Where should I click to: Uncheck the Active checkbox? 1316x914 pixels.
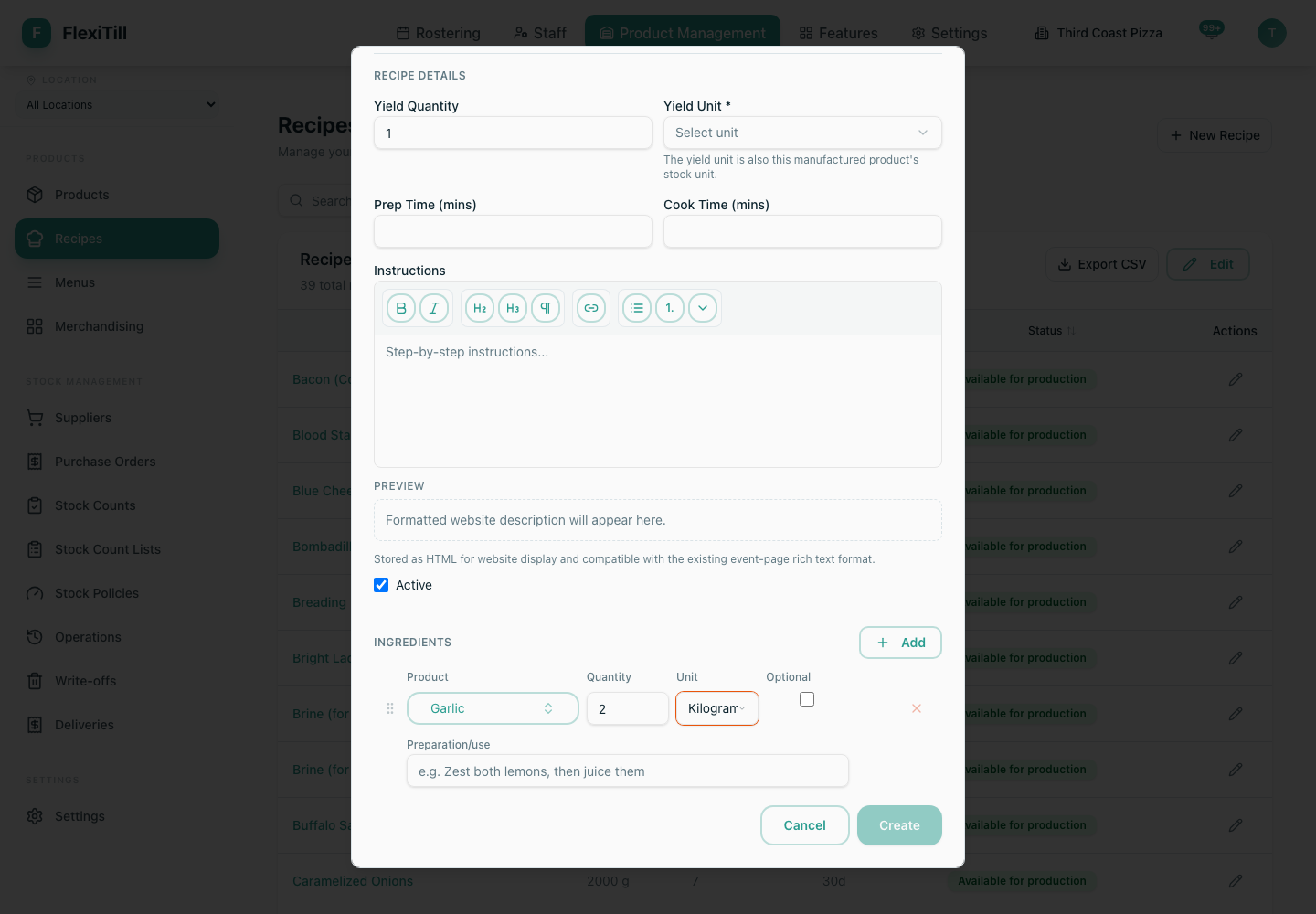381,585
